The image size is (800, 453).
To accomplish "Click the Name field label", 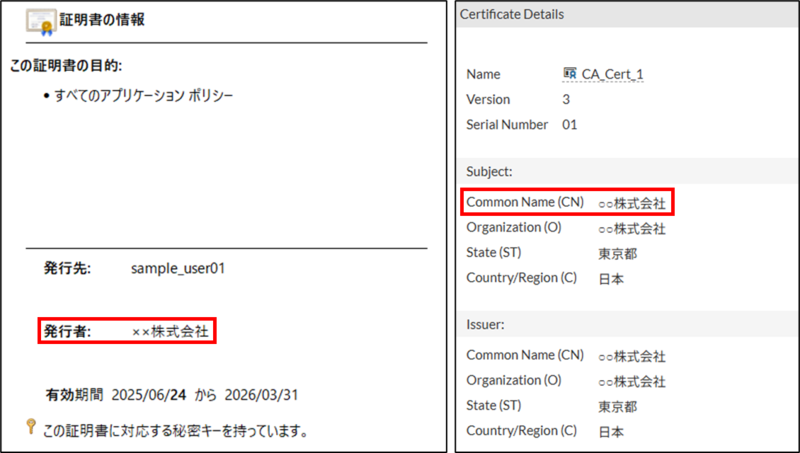I will tap(483, 74).
